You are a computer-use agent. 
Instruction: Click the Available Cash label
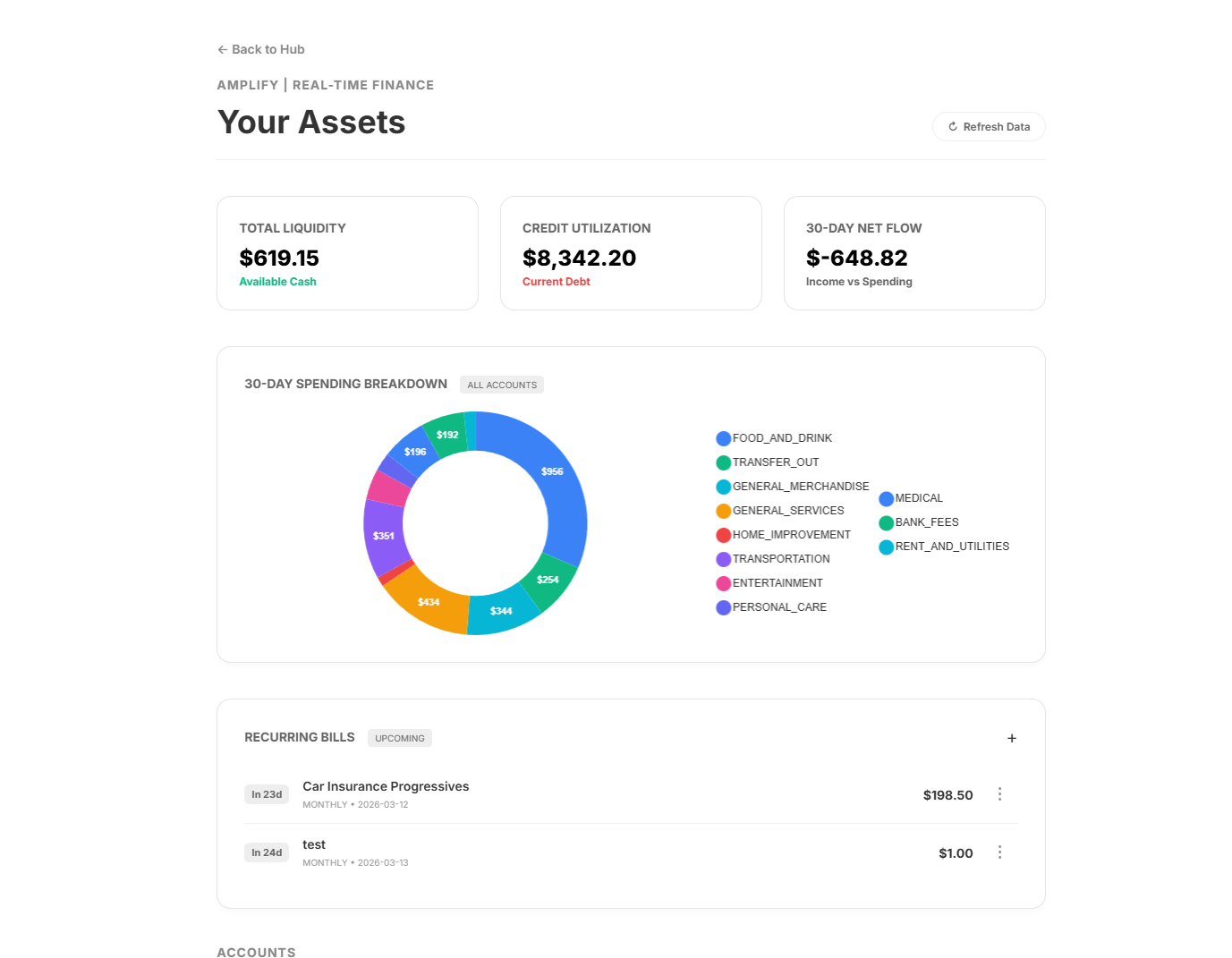click(x=277, y=282)
